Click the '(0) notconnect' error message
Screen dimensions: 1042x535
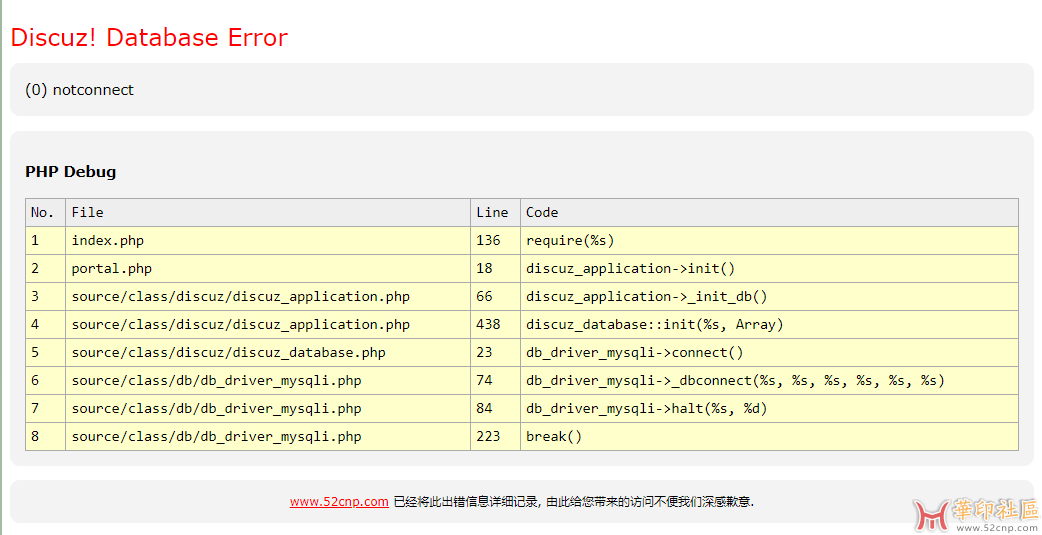(79, 90)
